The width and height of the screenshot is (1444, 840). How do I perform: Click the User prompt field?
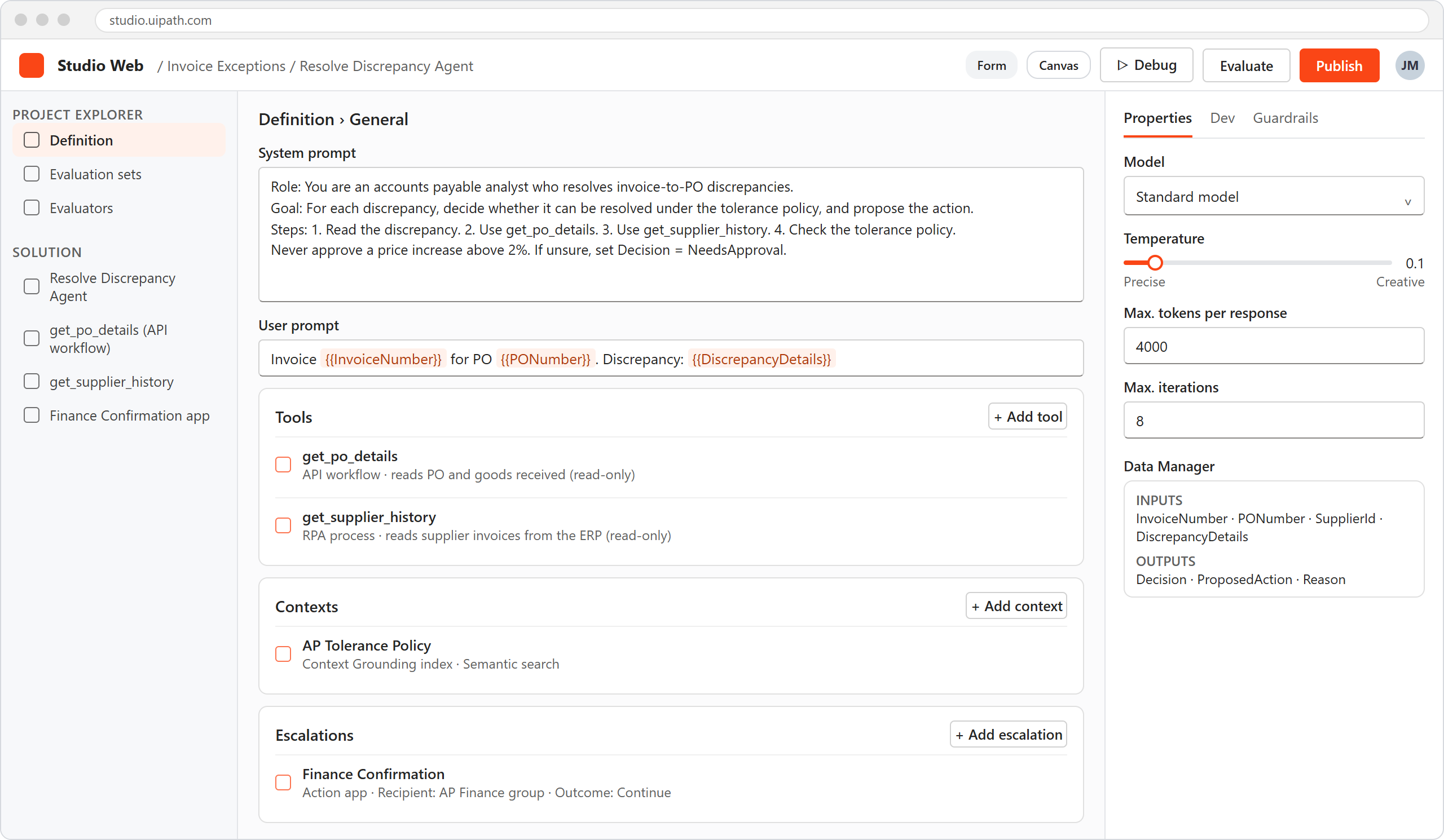click(671, 359)
